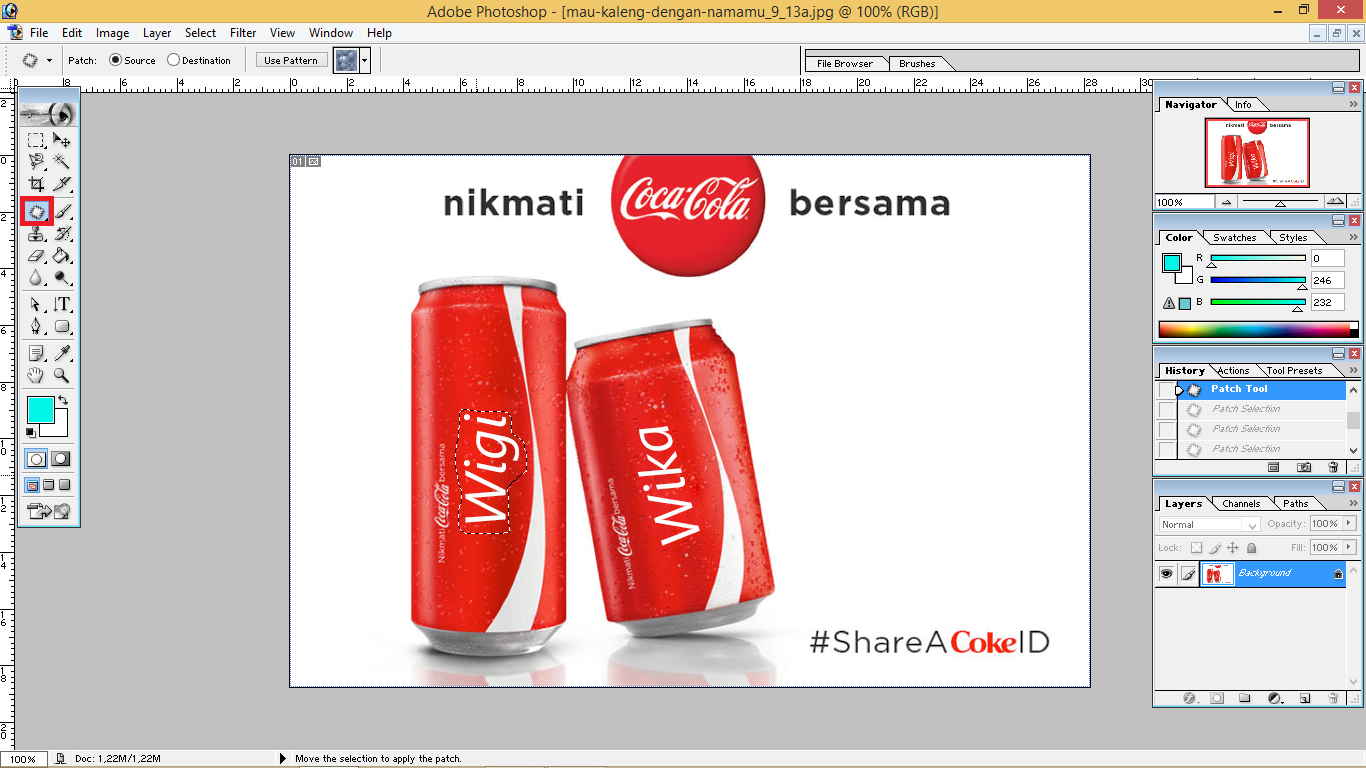
Task: Choose the Source patch option
Action: coord(132,60)
